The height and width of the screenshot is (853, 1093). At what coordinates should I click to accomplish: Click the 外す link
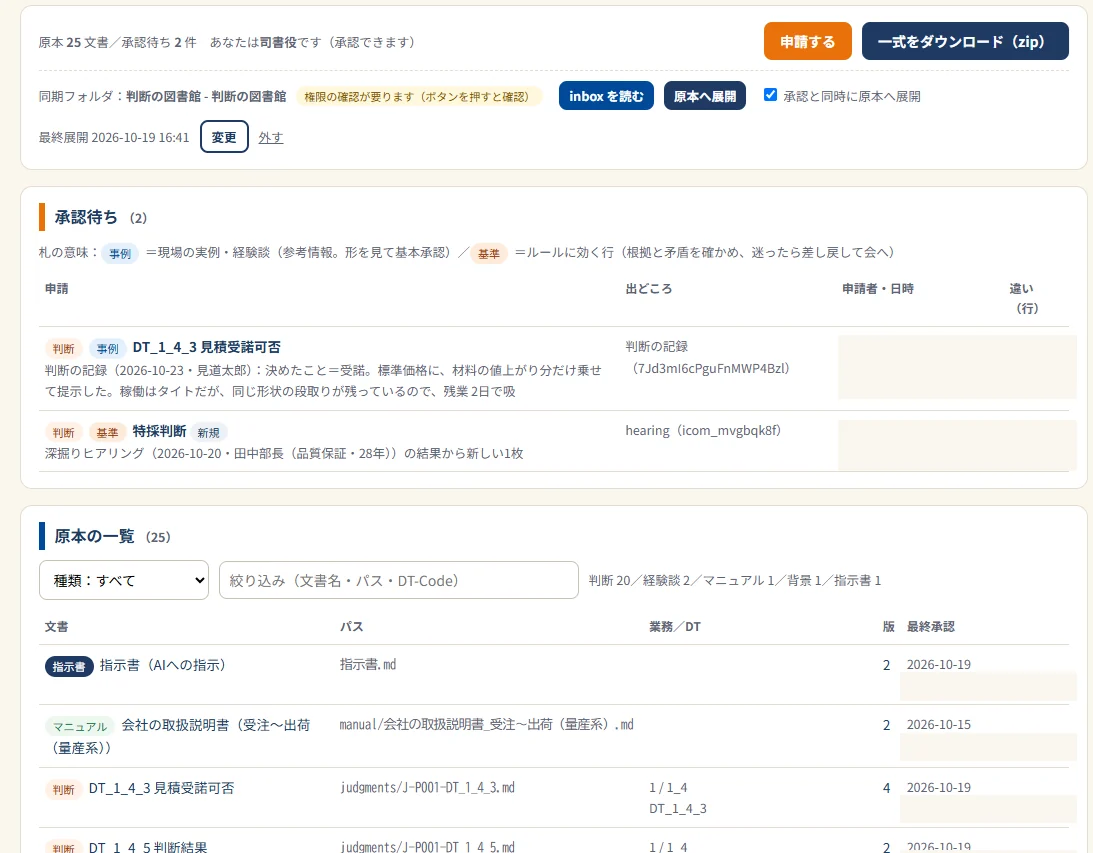270,137
